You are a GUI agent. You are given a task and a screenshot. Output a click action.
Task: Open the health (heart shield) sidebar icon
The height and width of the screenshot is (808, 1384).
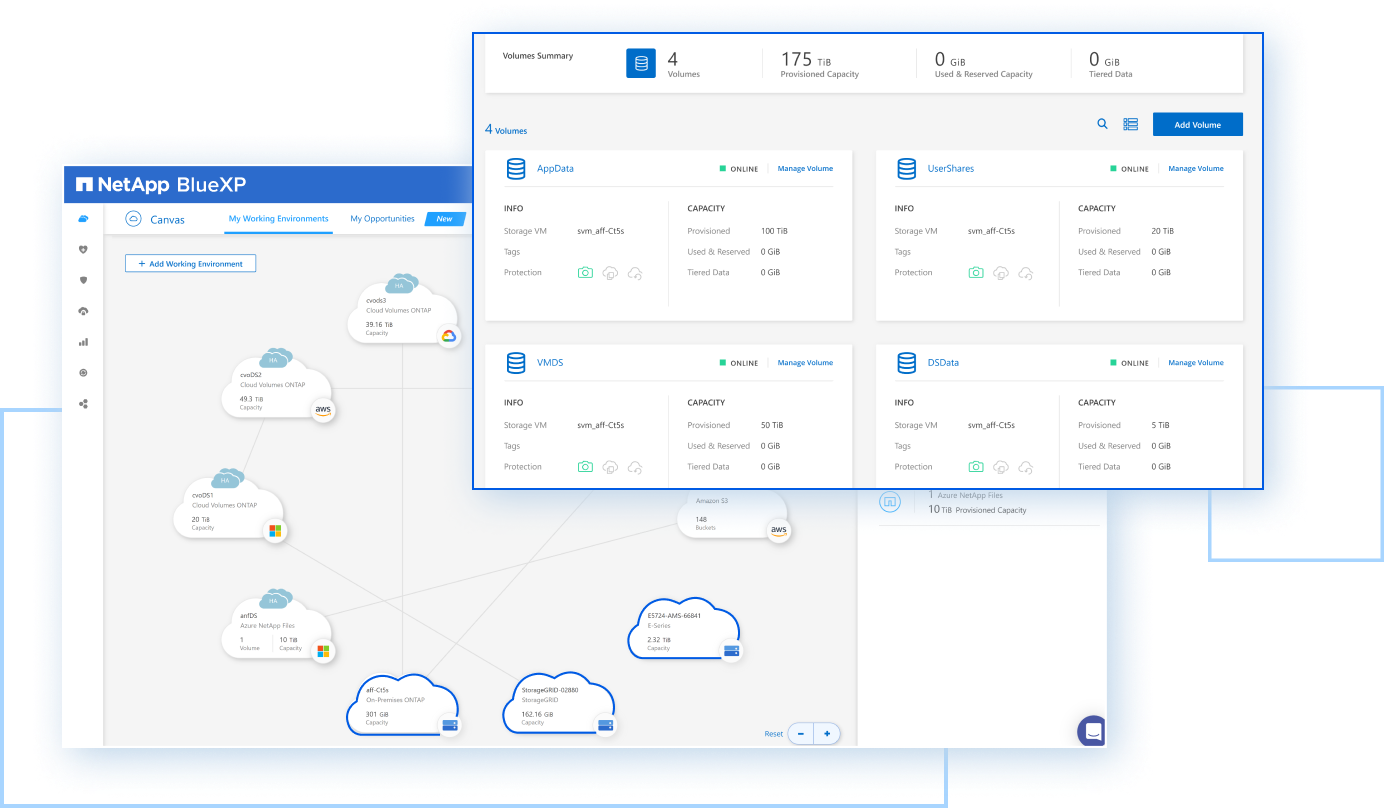pos(83,250)
